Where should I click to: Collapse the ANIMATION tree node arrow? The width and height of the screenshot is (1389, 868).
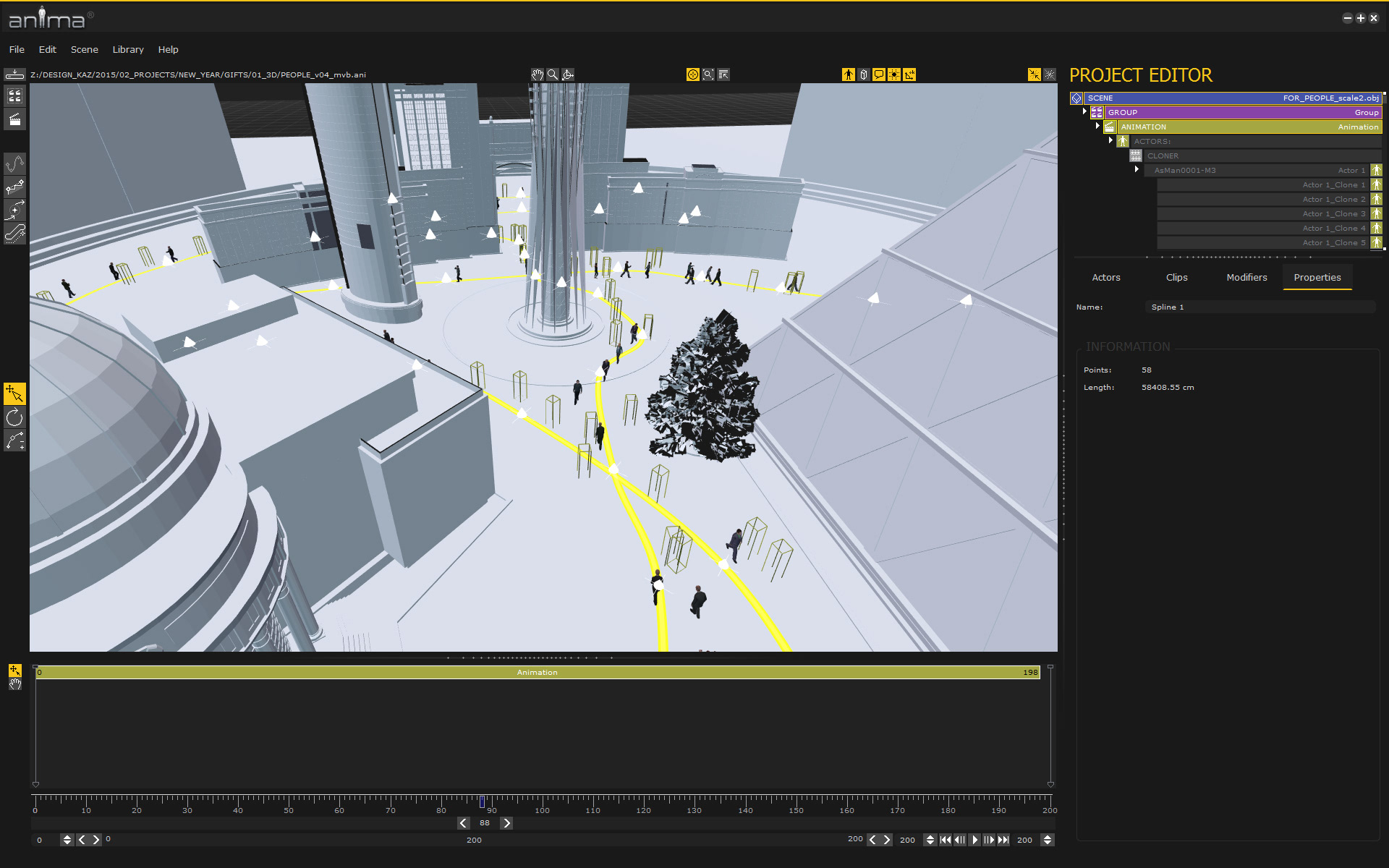(1097, 126)
